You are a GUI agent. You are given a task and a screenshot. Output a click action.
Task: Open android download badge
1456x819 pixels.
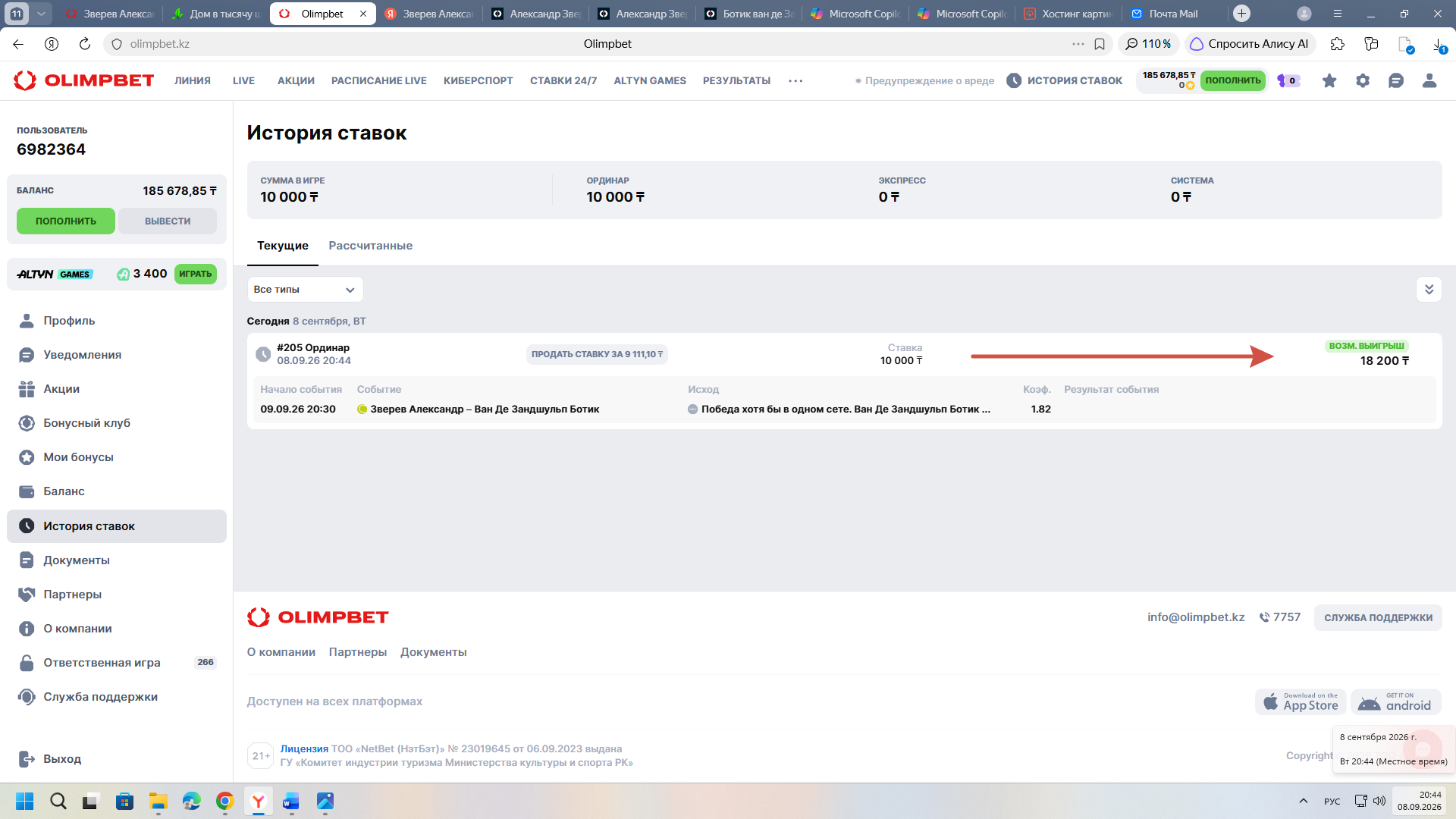click(x=1395, y=702)
